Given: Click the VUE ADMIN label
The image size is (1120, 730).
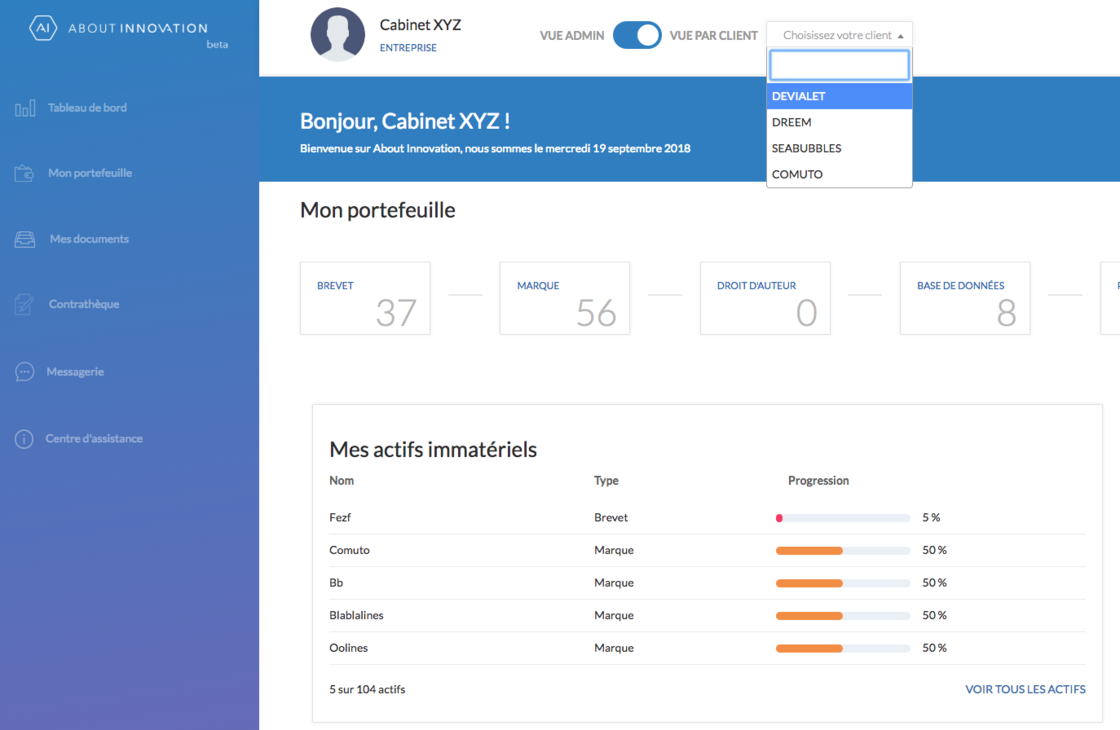Looking at the screenshot, I should pos(572,36).
